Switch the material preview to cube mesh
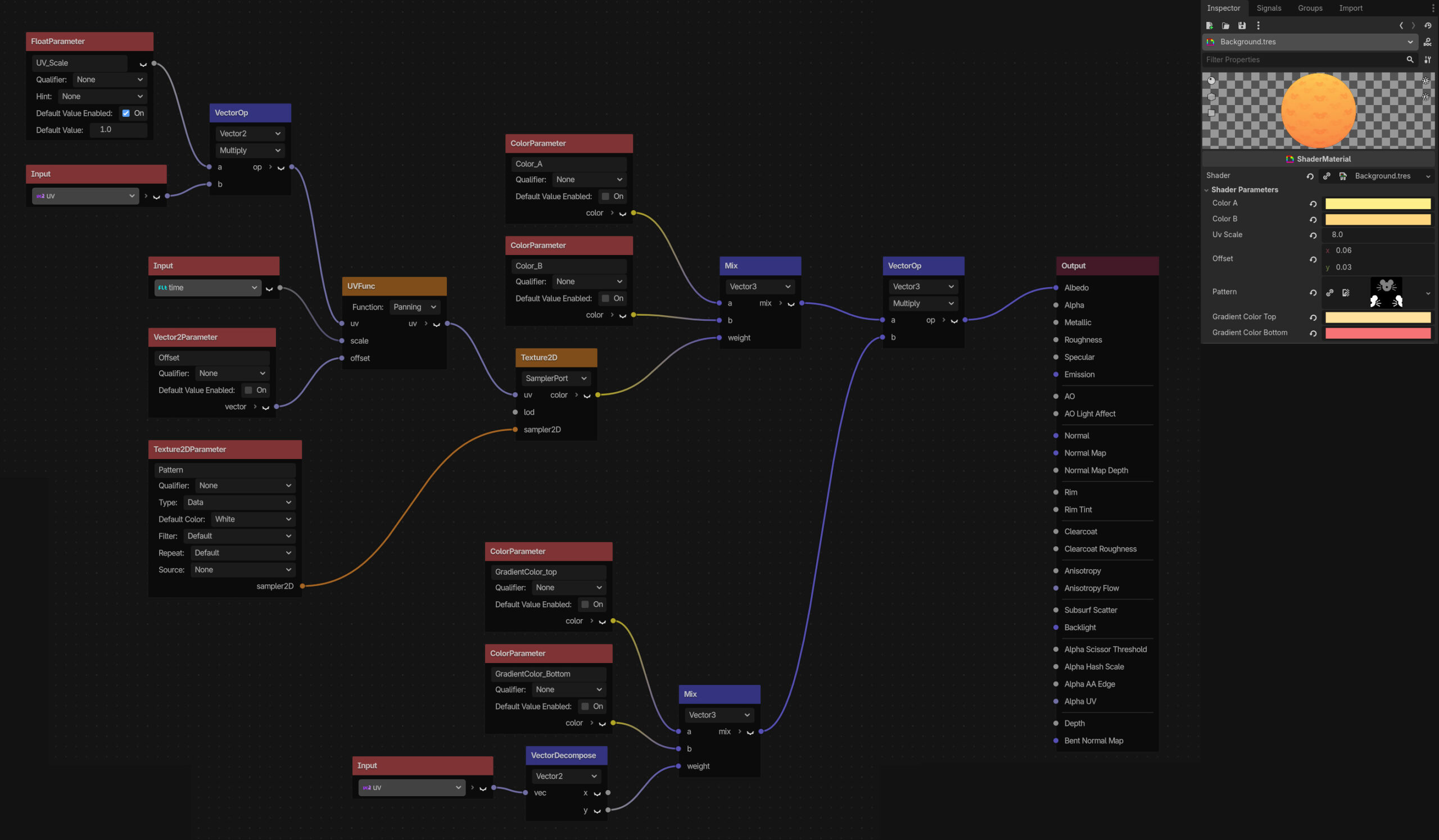This screenshot has height=840, width=1439. point(1211,113)
